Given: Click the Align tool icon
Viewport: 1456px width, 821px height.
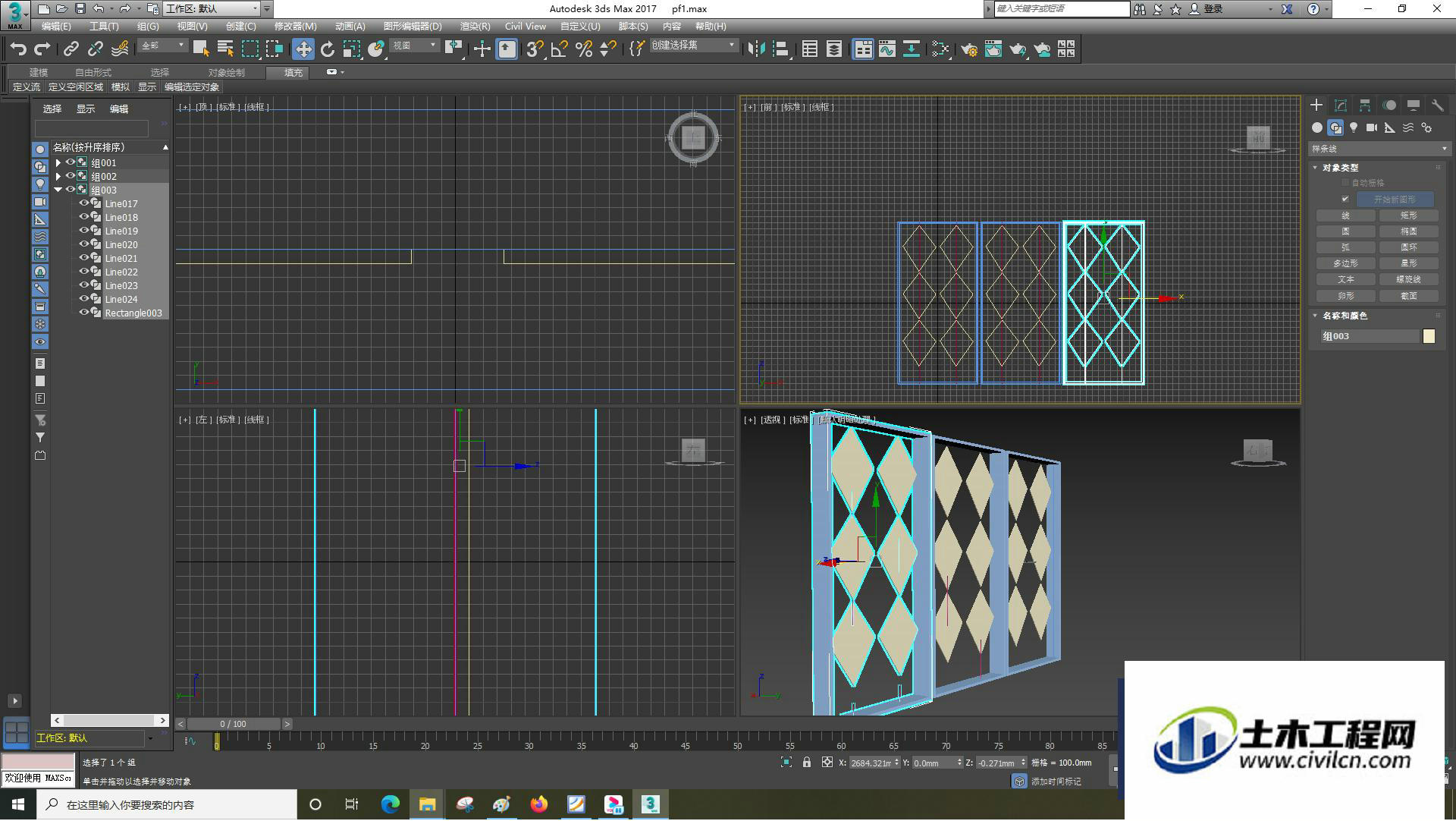Looking at the screenshot, I should click(781, 49).
